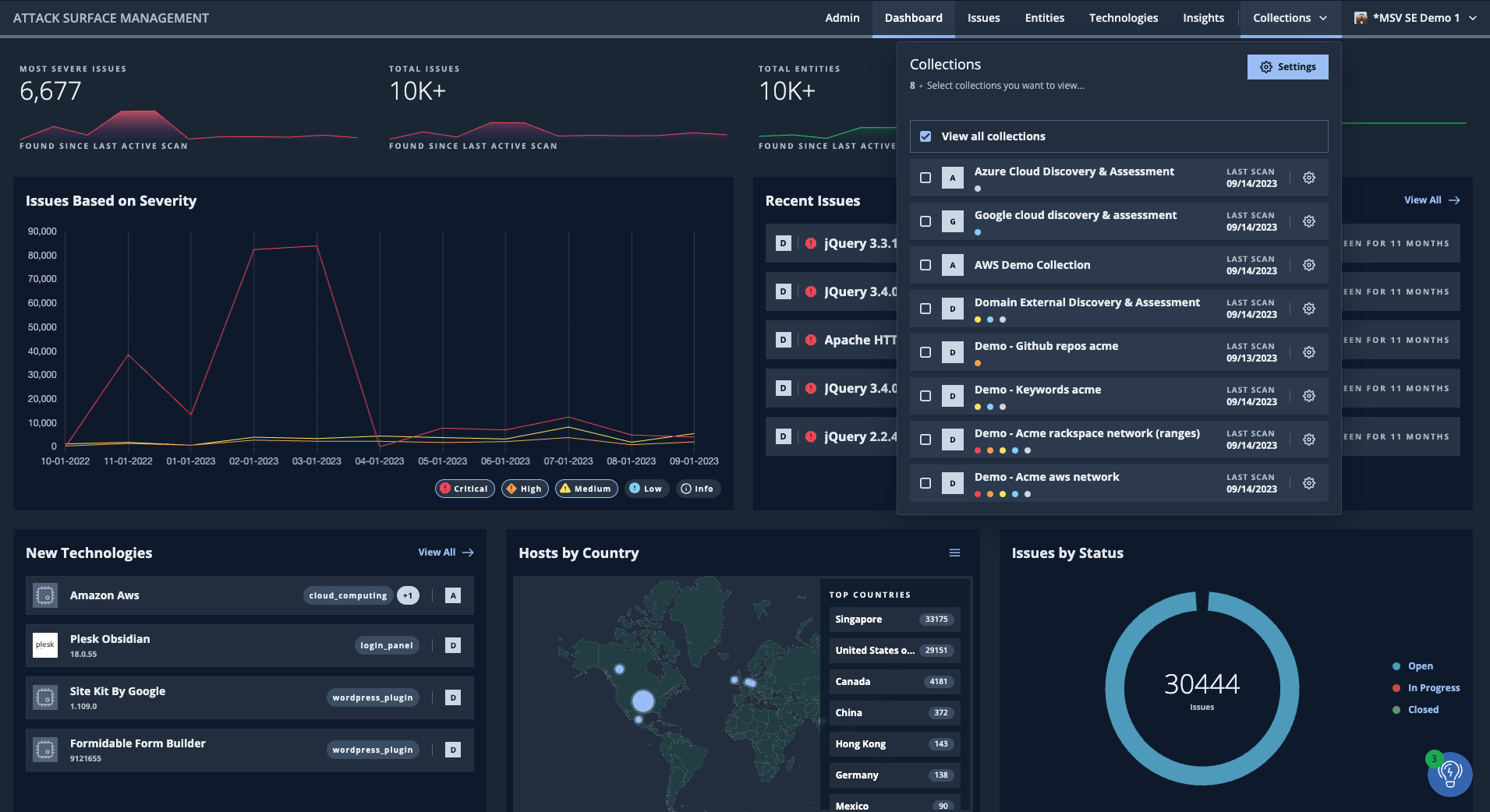Open gear settings for Demo - Acme aws network
Image resolution: width=1490 pixels, height=812 pixels.
[1309, 483]
